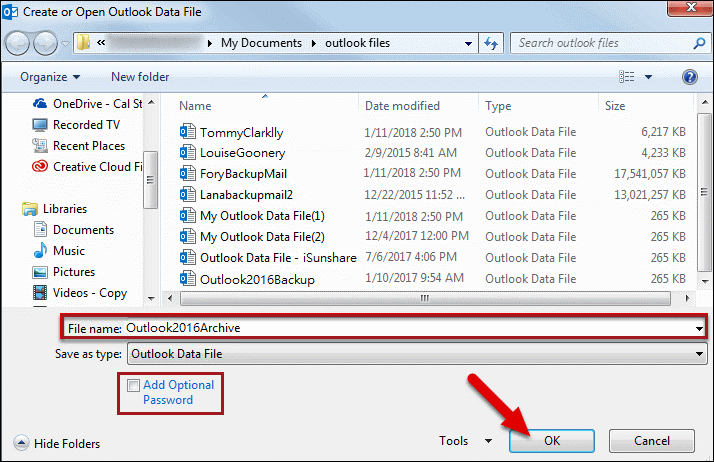
Task: Click New folder button
Action: click(x=140, y=77)
